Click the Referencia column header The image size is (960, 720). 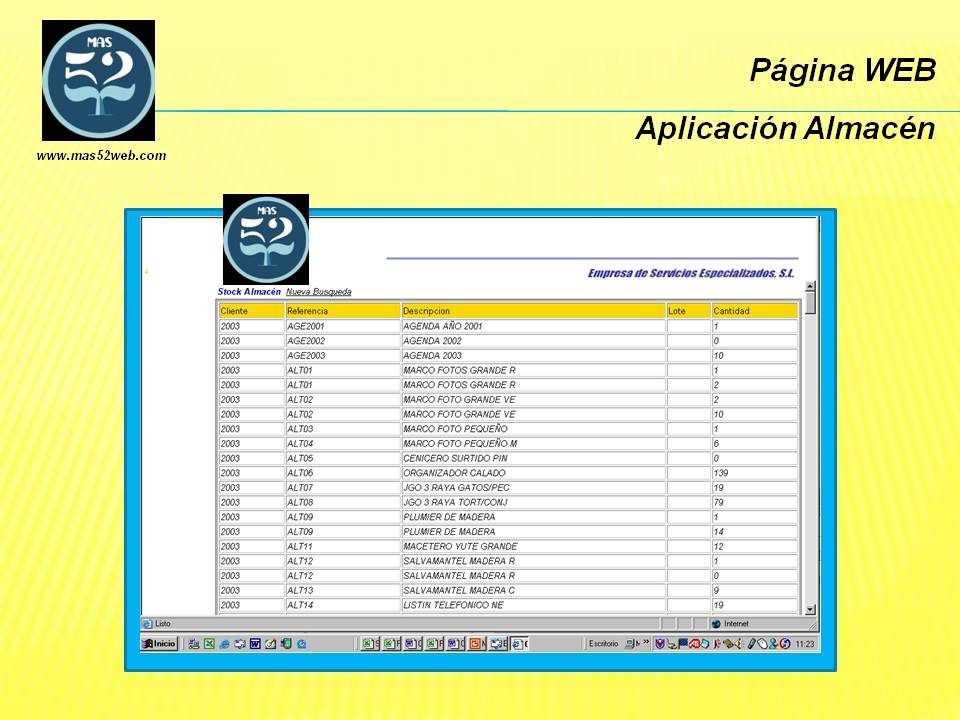[342, 311]
